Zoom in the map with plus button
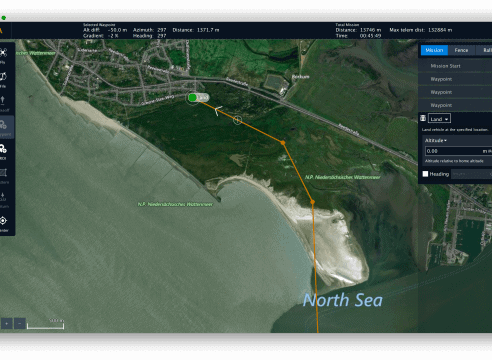 click(x=6, y=323)
